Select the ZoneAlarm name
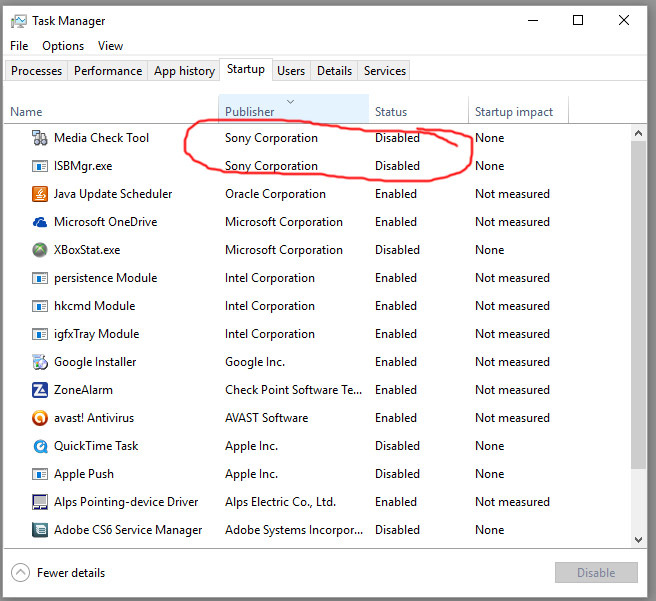656x601 pixels. 83,390
